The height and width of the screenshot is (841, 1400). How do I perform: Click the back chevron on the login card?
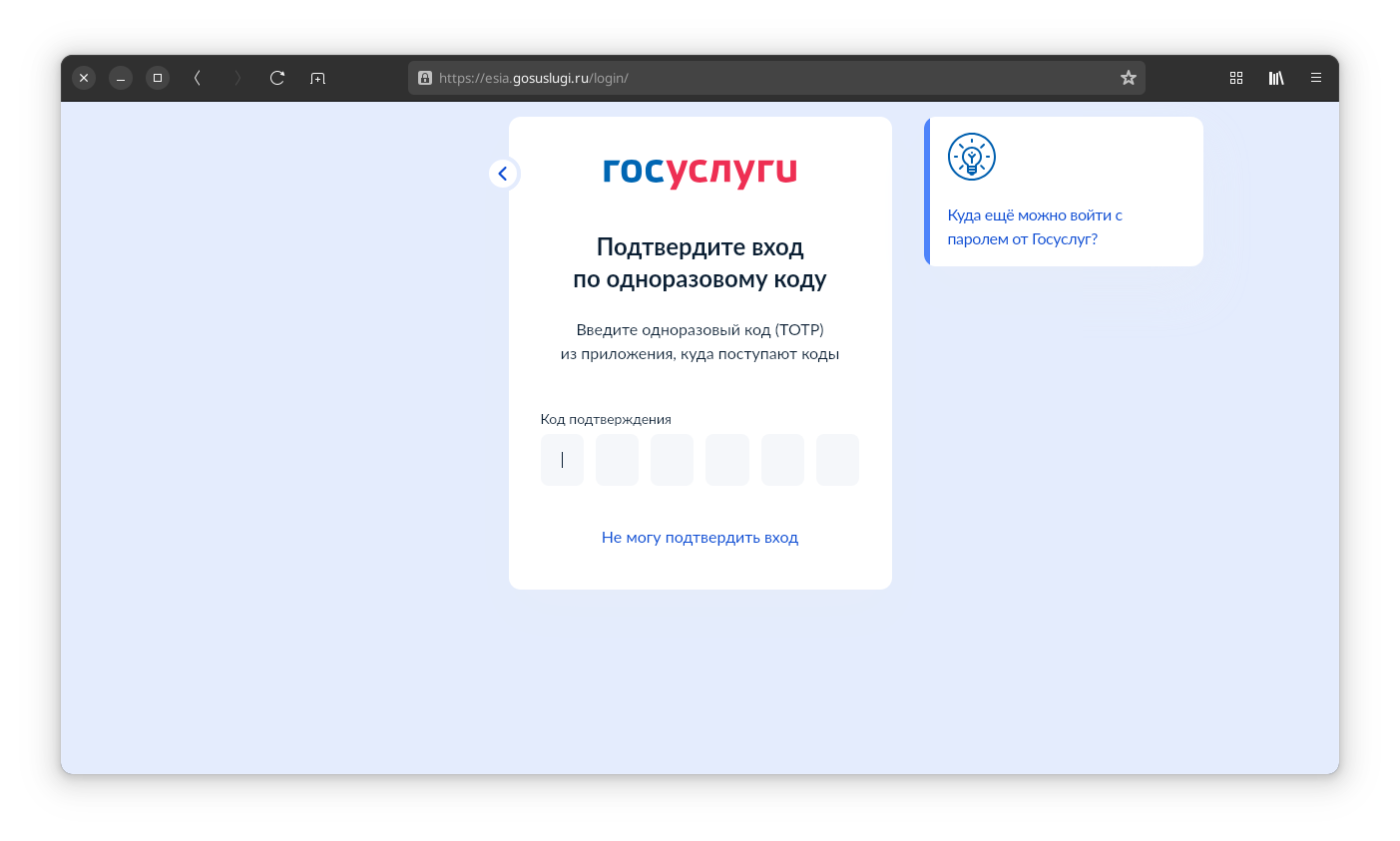pos(503,174)
